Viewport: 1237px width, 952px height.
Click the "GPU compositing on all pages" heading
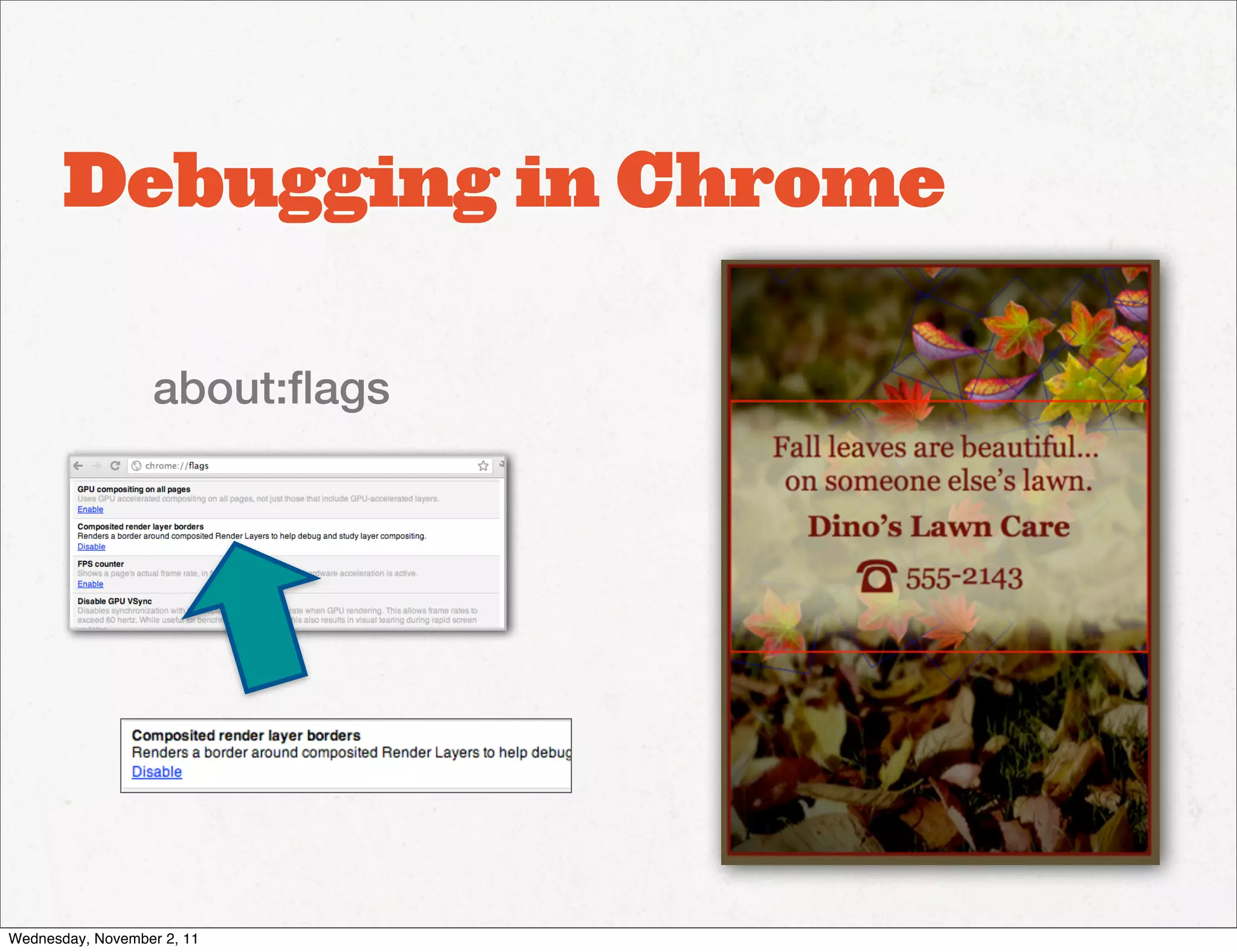tap(133, 489)
